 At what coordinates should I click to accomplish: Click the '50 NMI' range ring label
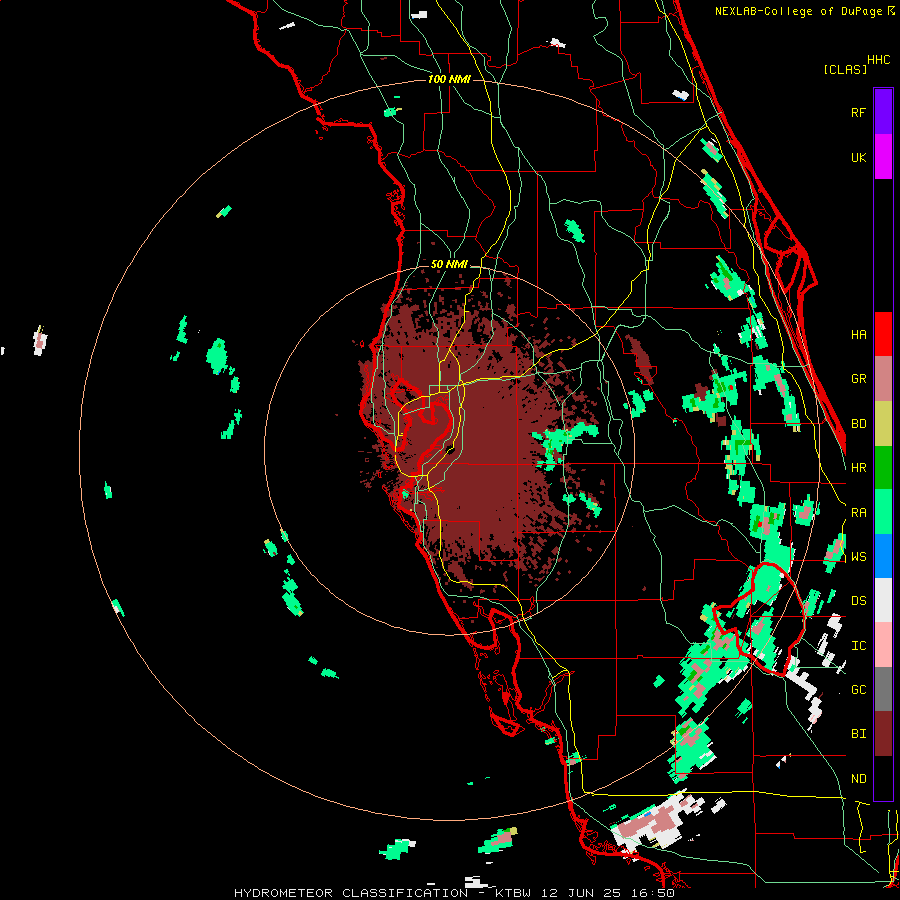coord(449,265)
